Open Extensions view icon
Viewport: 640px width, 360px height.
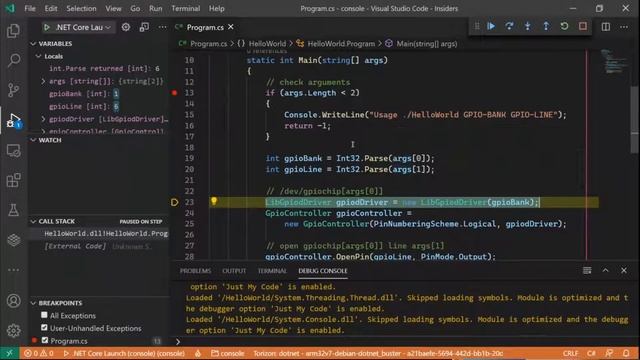click(x=13, y=180)
